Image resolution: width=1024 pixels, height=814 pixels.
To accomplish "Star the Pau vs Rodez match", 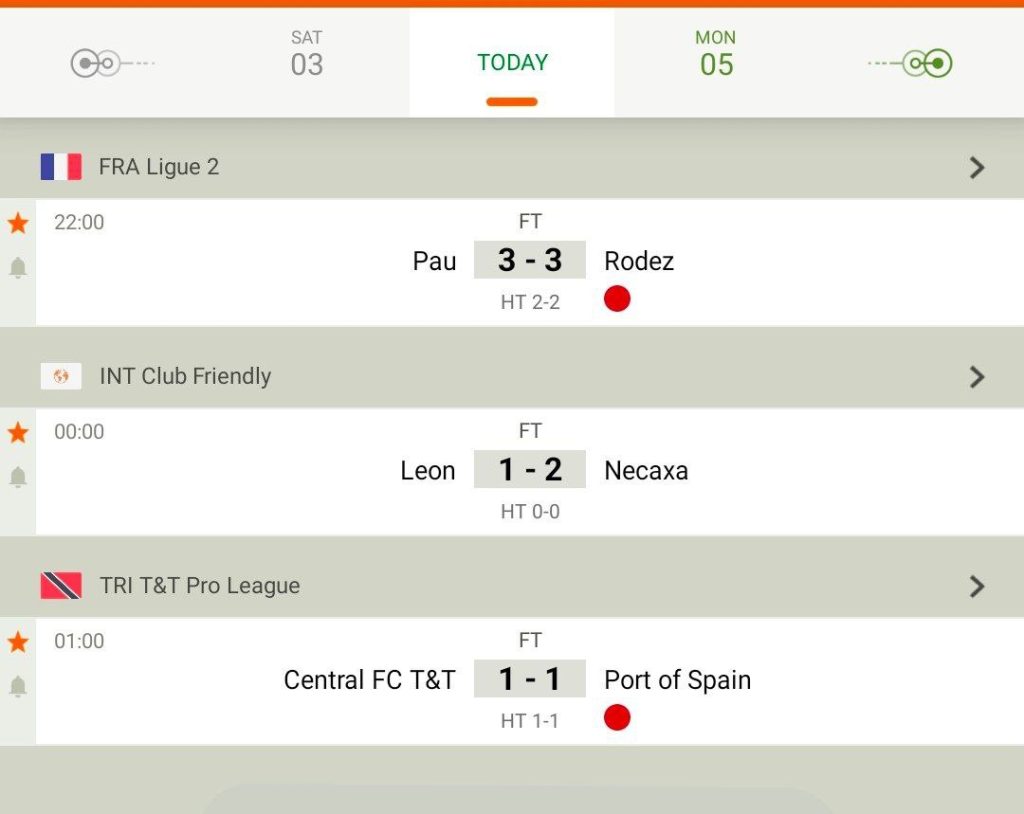I will [17, 223].
